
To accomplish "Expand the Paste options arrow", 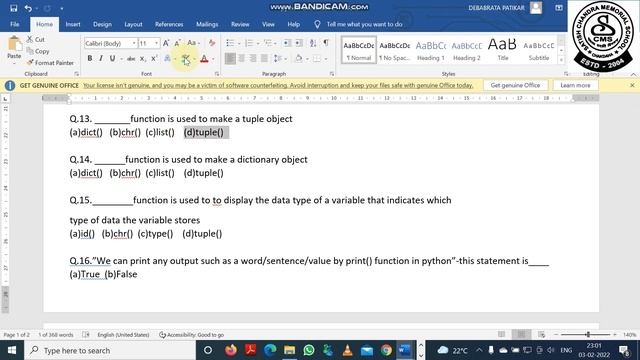I will [14, 64].
